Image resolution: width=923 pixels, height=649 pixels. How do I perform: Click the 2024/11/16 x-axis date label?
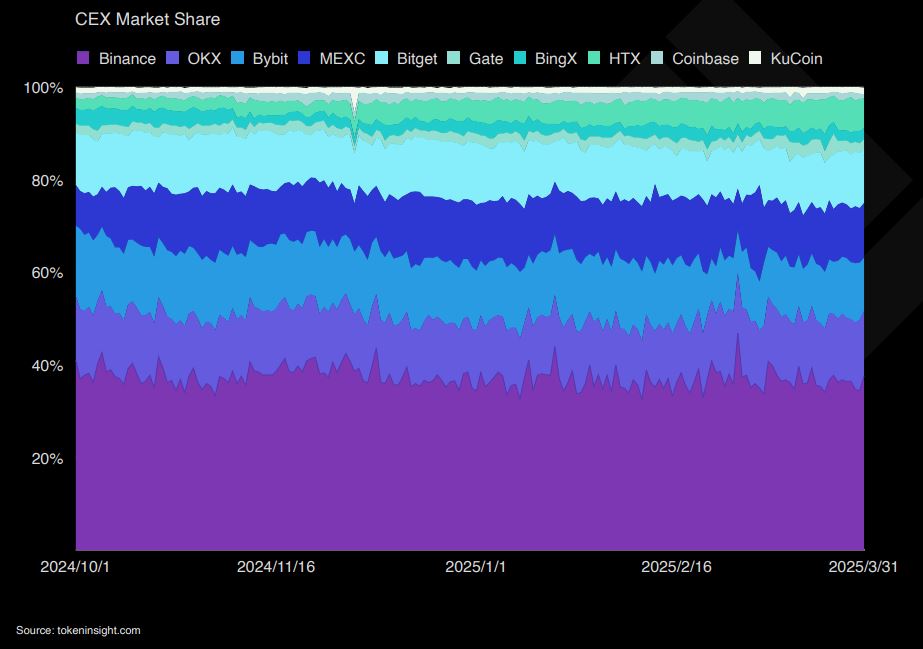[275, 567]
